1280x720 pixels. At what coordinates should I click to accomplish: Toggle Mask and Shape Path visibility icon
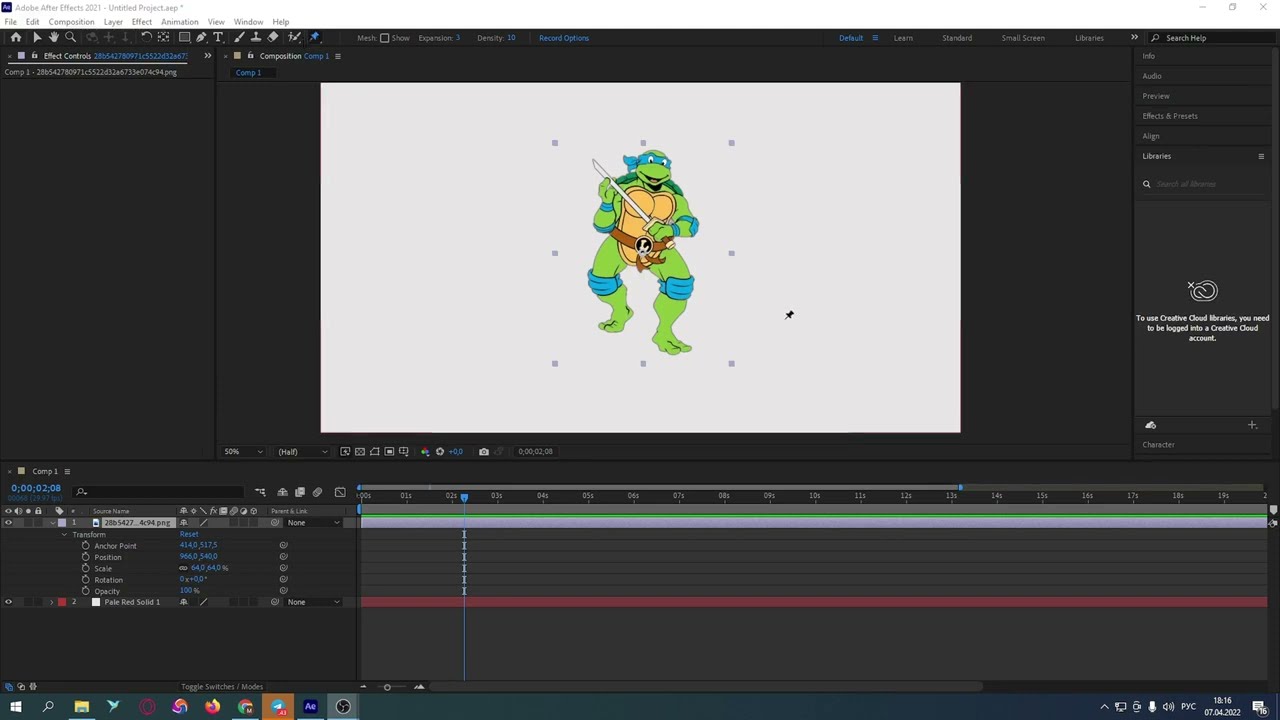coord(375,451)
